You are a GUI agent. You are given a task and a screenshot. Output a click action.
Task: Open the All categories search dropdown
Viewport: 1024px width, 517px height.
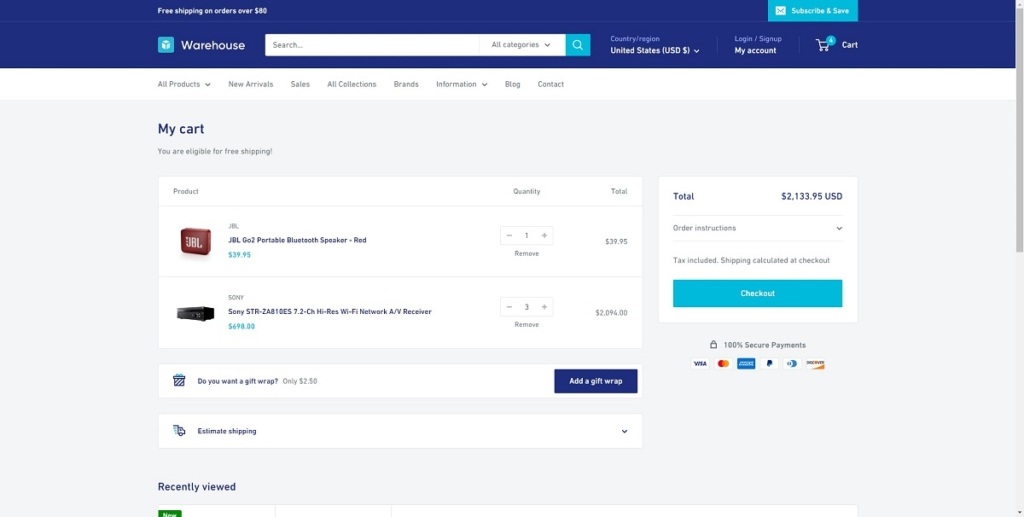[521, 45]
